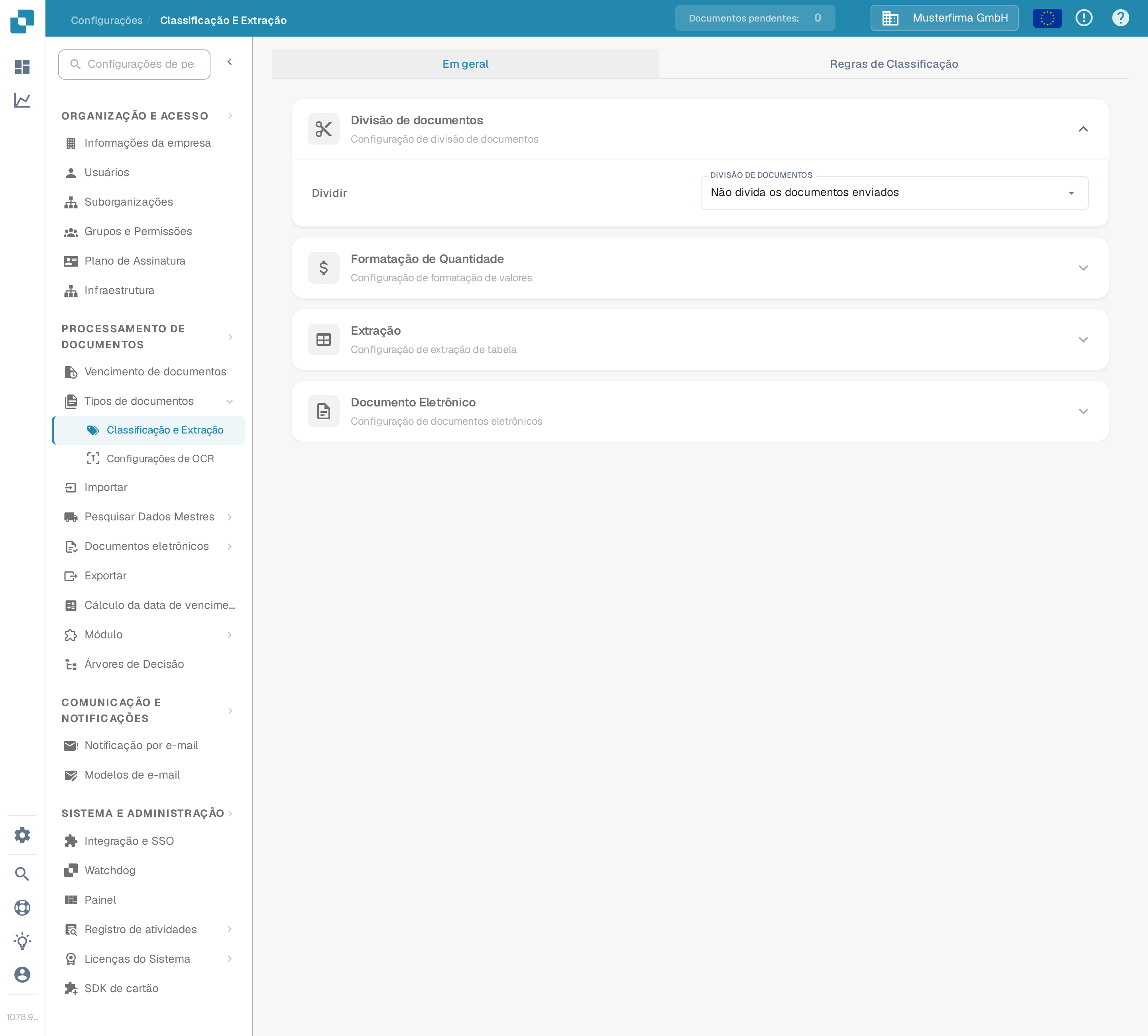Expand the Módulo submenu
The height and width of the screenshot is (1036, 1148).
(x=230, y=635)
